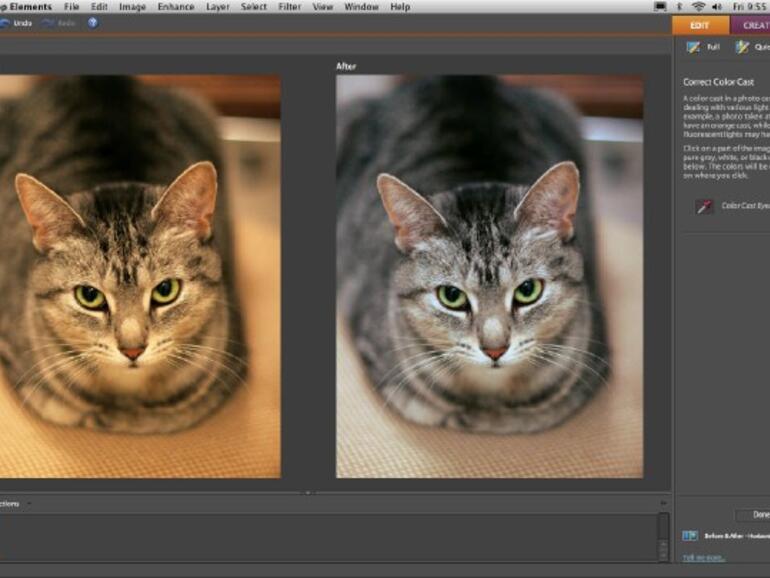Click the Wi-Fi icon in menu bar
Image resolution: width=770 pixels, height=578 pixels.
point(698,7)
